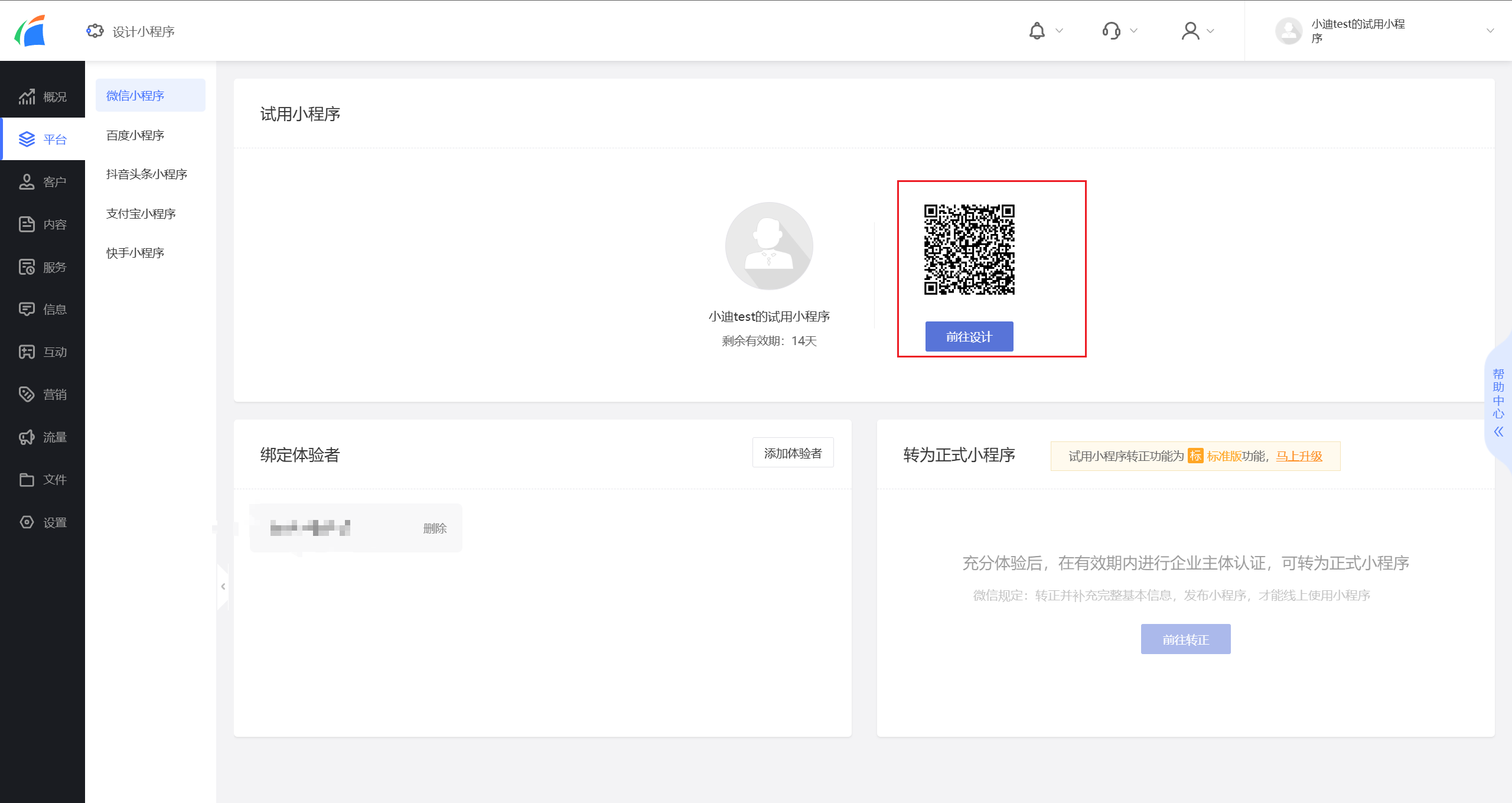Open the 互动 interaction sidebar icon
This screenshot has width=1512, height=803.
tap(27, 352)
